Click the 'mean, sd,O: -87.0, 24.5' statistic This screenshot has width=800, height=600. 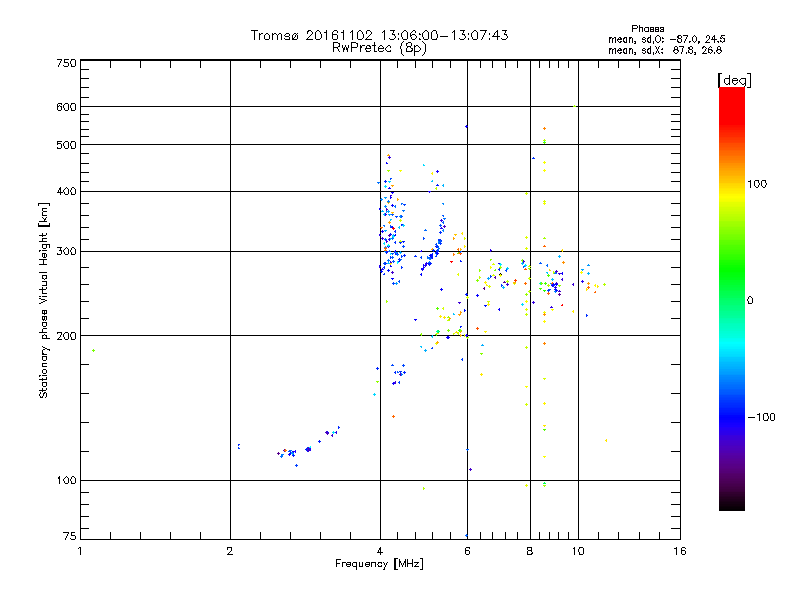click(667, 39)
